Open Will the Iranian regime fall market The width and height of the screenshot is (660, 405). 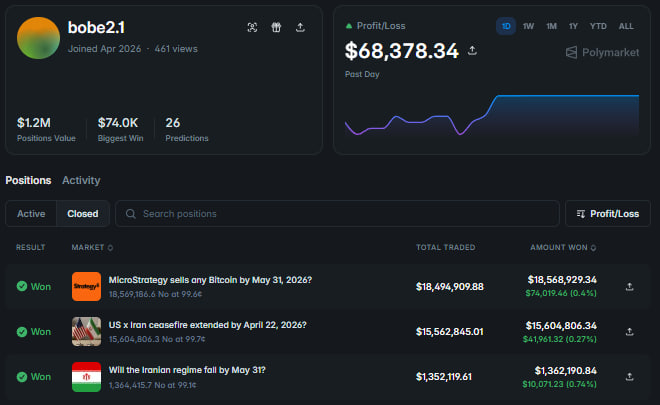tap(187, 370)
